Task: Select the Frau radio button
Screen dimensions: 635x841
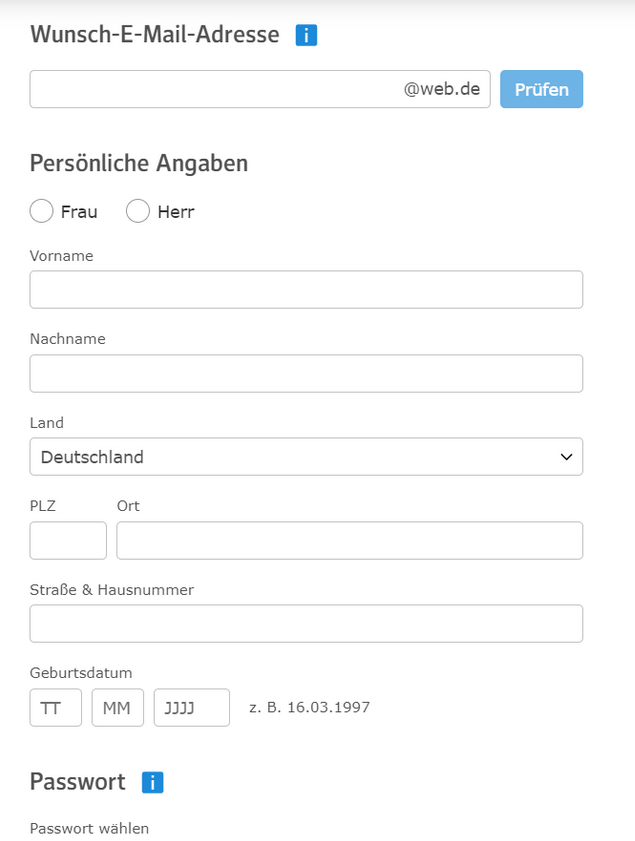Action: [x=41, y=211]
